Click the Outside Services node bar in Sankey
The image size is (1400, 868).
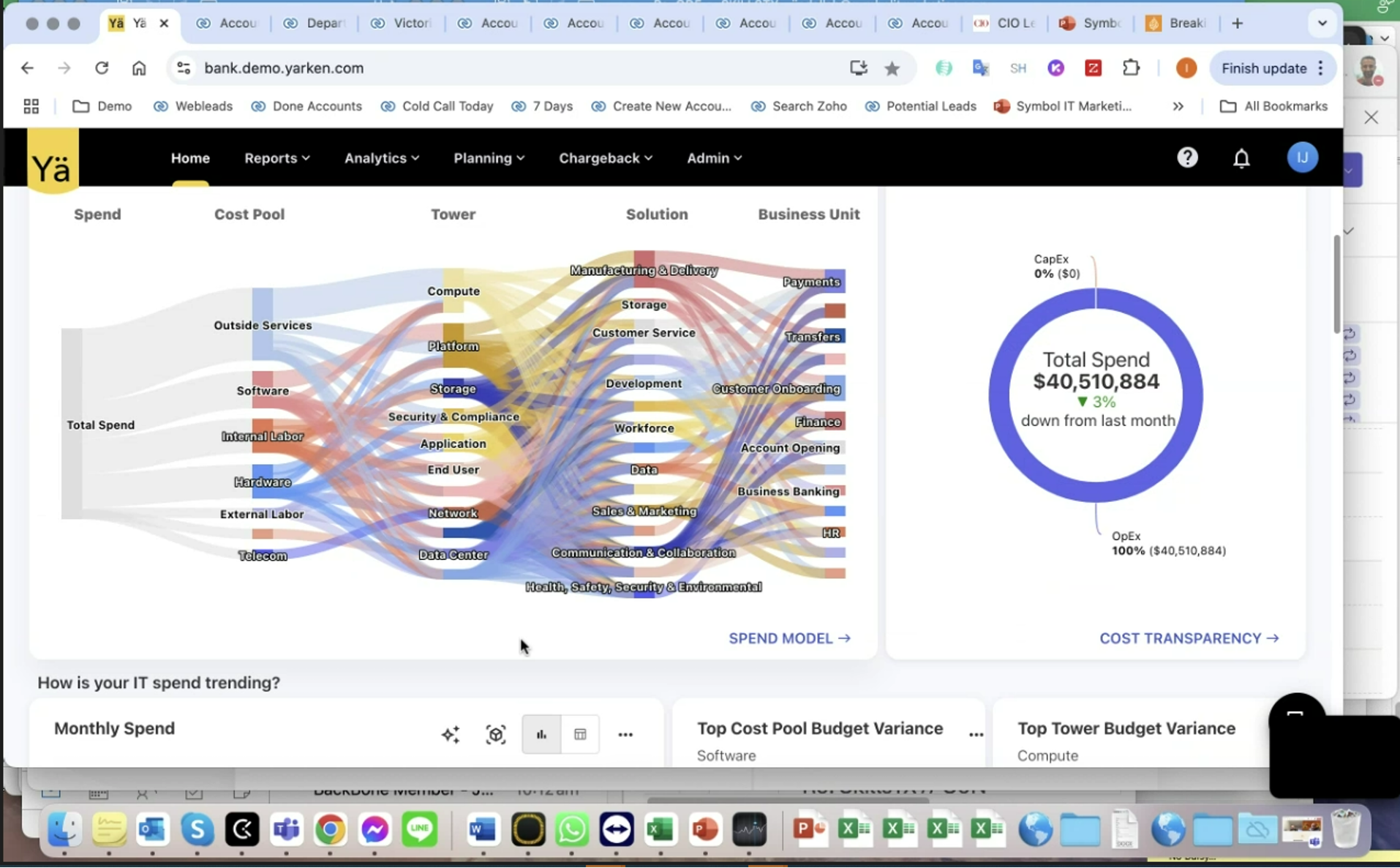(263, 324)
